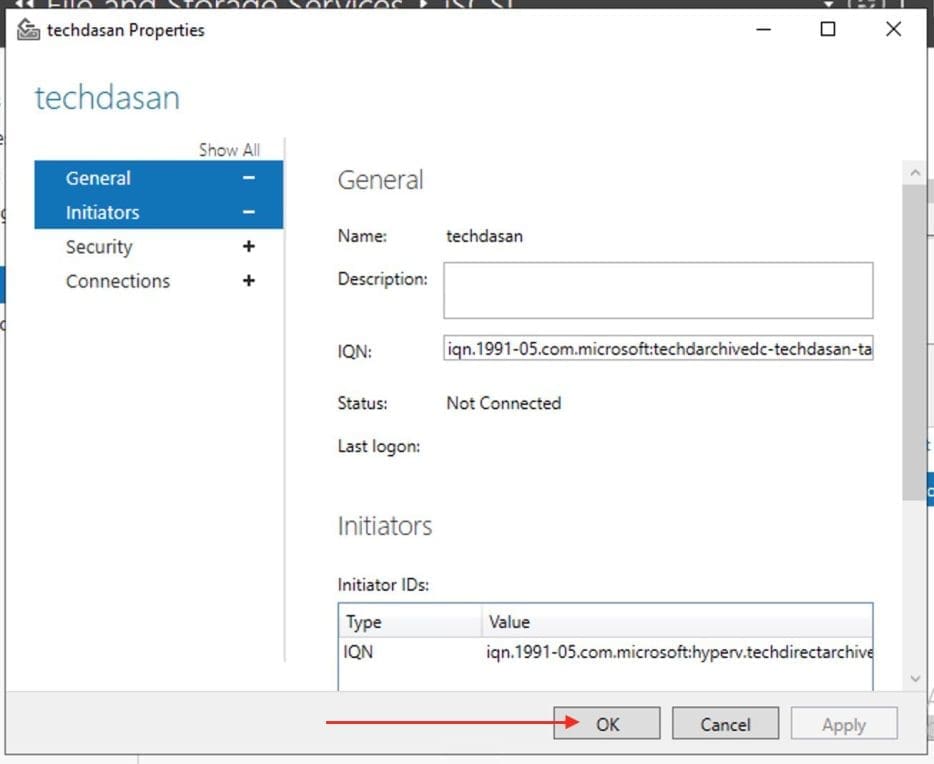Click the Show All link
The width and height of the screenshot is (934, 764).
(229, 150)
